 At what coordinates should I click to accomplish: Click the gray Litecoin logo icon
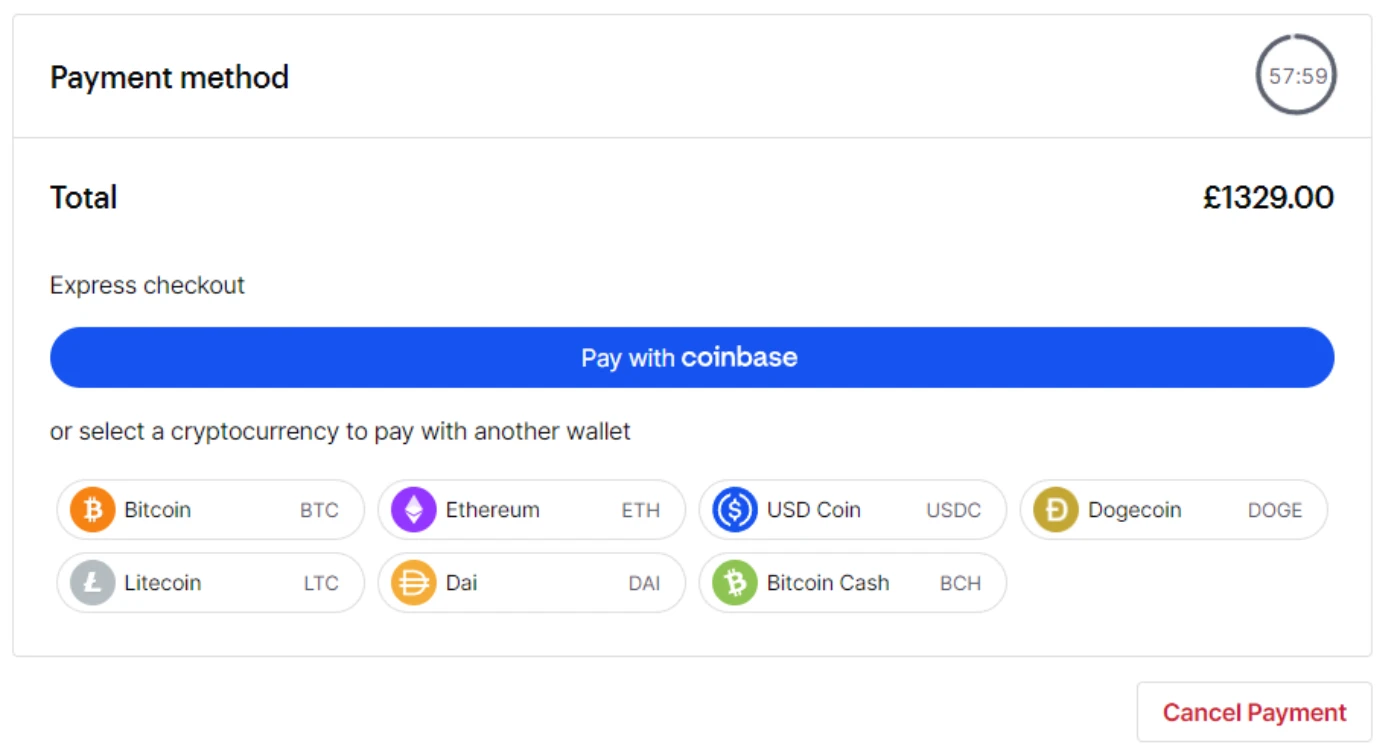[x=93, y=583]
